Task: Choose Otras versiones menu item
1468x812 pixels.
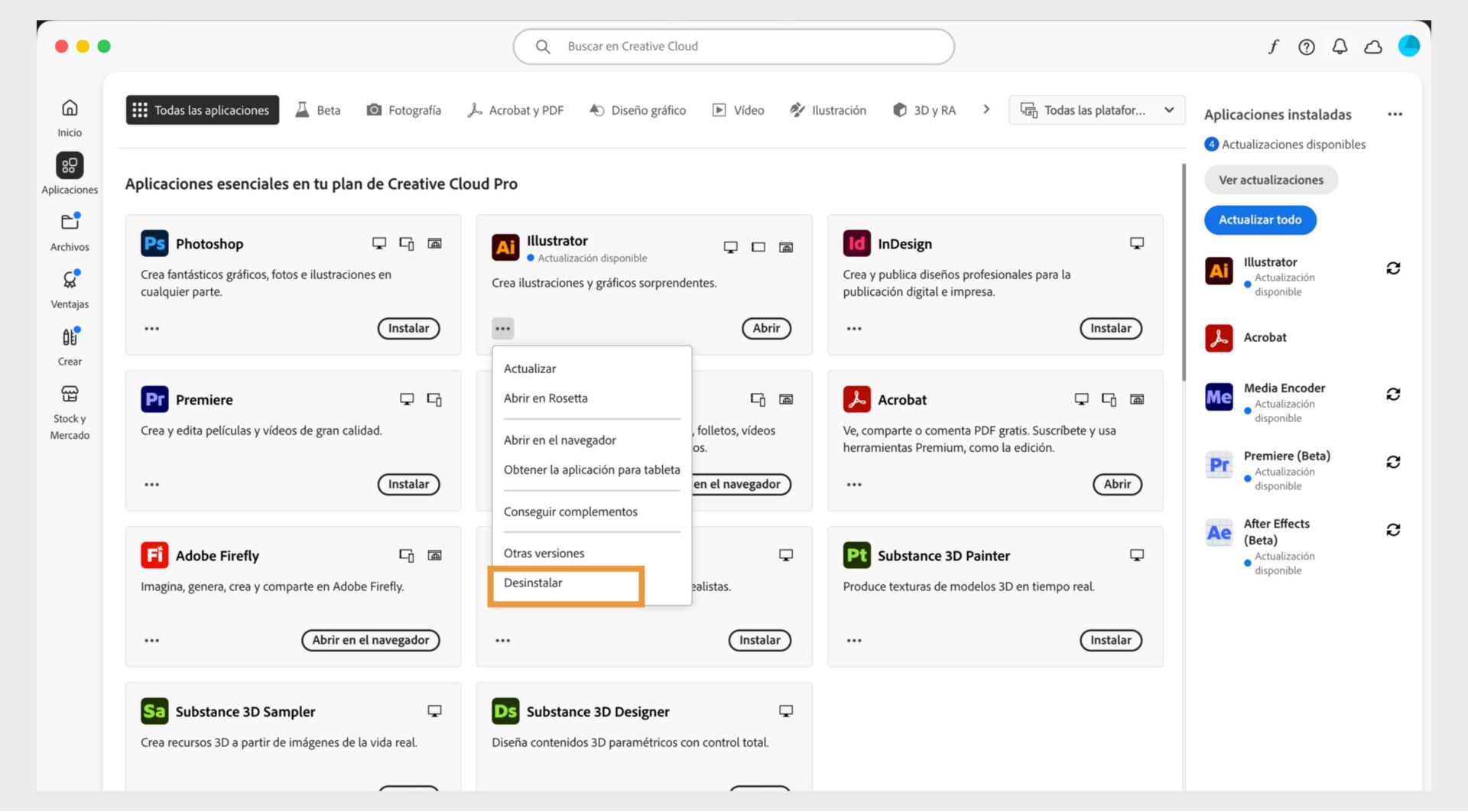Action: 592,554
